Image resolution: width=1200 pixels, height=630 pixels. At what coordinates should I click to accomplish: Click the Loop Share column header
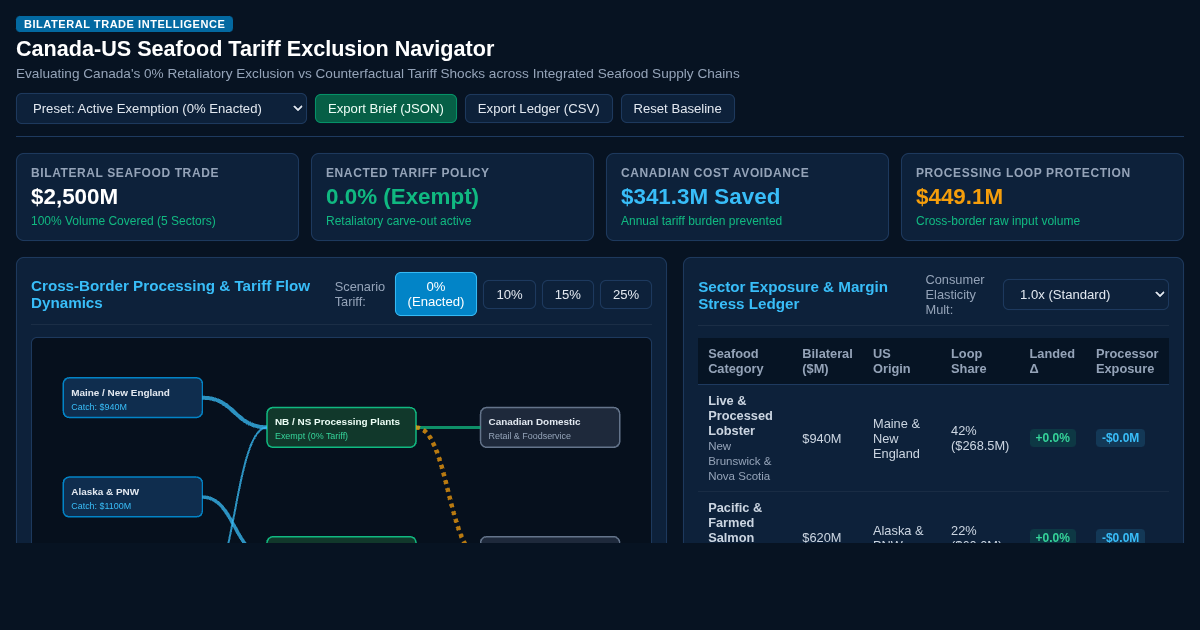tap(980, 361)
